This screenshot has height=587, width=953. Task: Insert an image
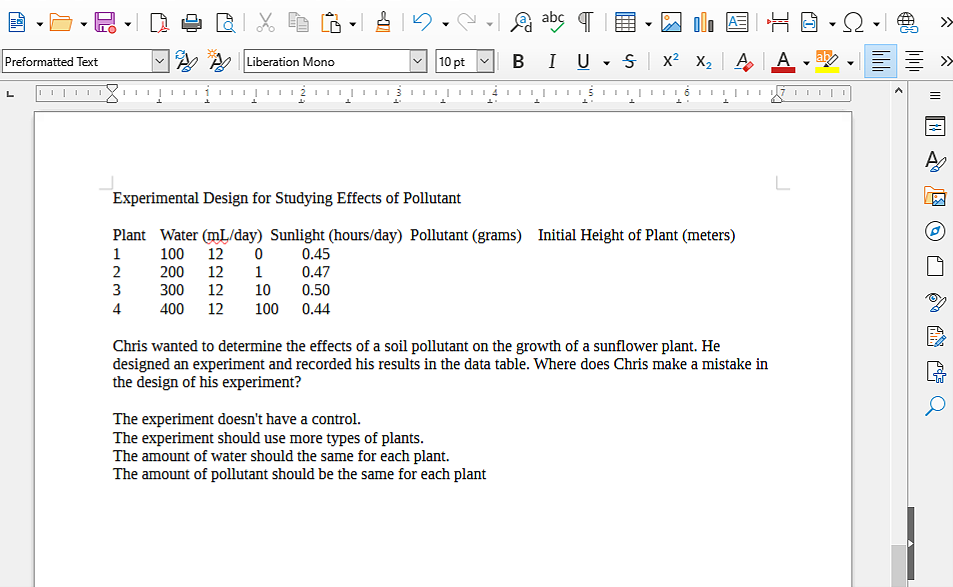coord(671,23)
